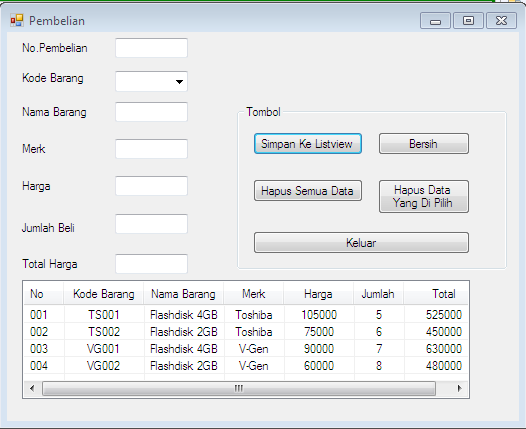This screenshot has width=526, height=429.
Task: Click the Harga column header
Action: tap(318, 294)
